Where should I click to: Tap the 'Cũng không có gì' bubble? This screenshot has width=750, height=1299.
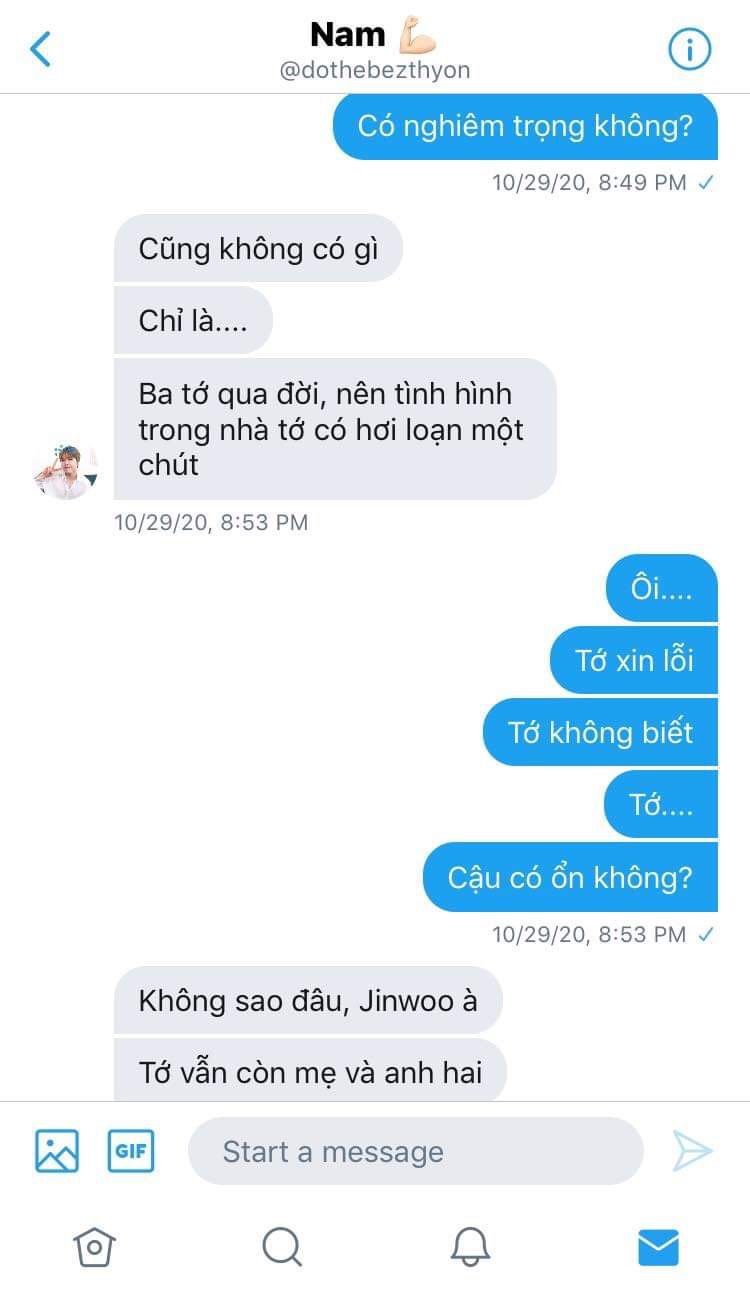(258, 248)
